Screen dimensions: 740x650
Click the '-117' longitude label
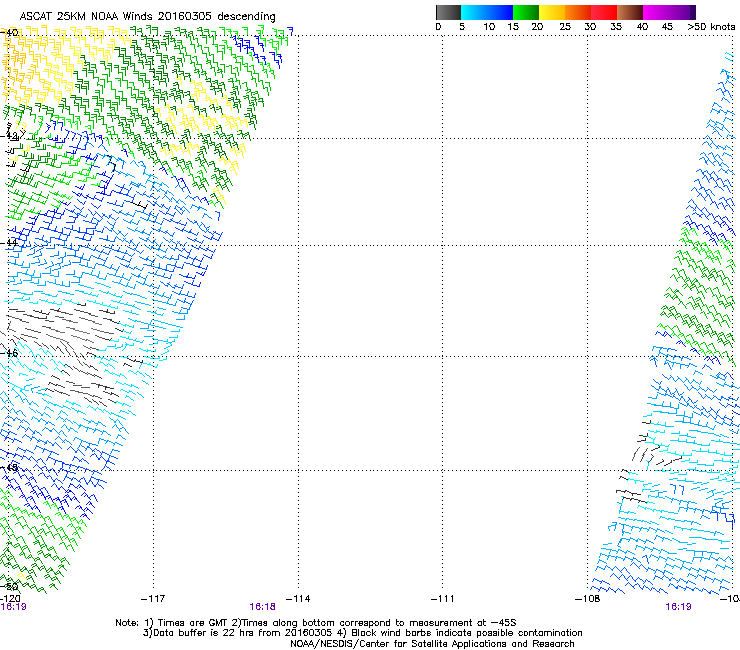click(x=153, y=599)
